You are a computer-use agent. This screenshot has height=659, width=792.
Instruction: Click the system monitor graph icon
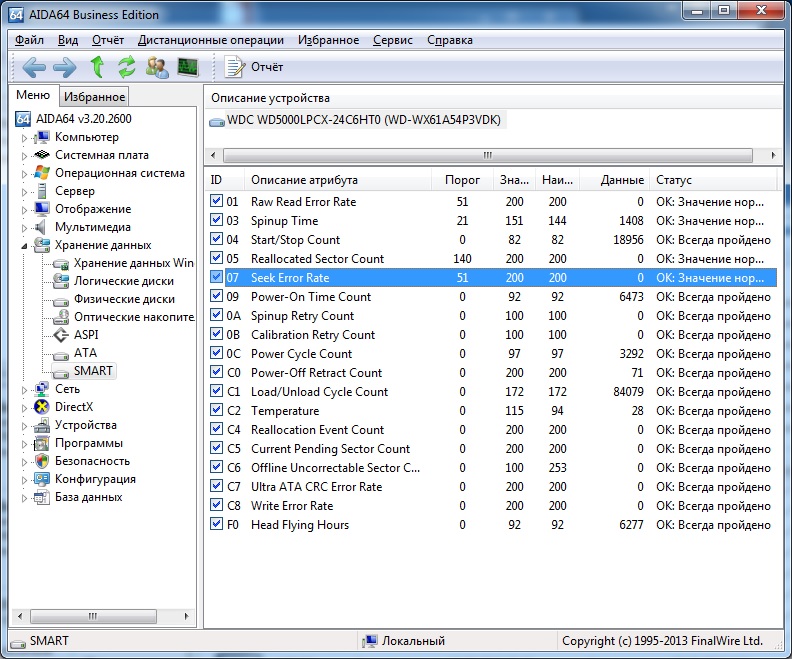tap(187, 67)
